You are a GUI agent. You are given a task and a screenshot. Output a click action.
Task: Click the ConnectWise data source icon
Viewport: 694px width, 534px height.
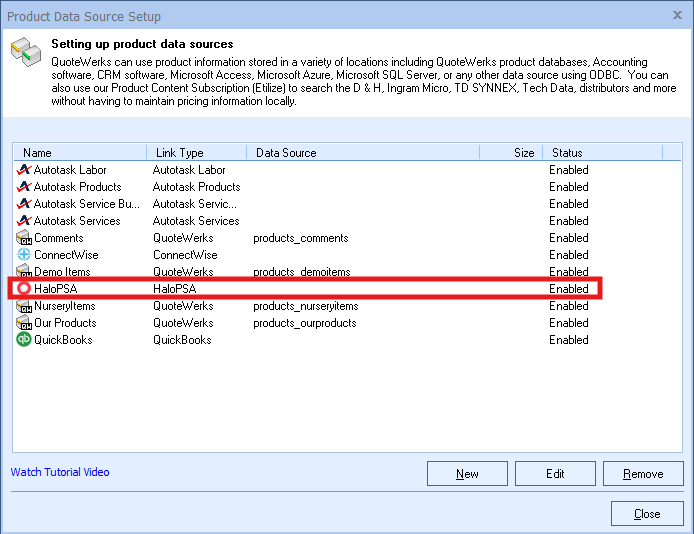click(x=24, y=255)
